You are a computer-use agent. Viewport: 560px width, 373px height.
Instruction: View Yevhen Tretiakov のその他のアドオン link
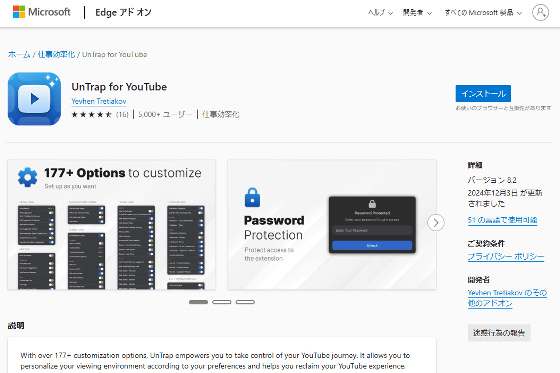pyautogui.click(x=507, y=298)
